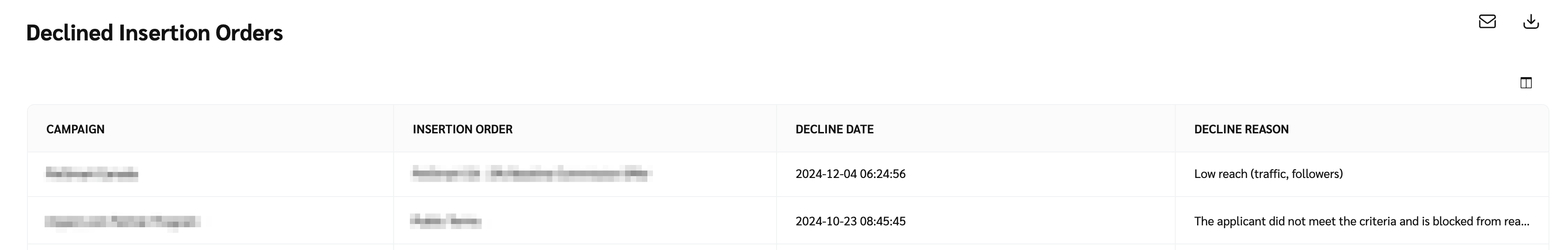This screenshot has height=250, width=1568.
Task: Open the blurred campaign name in second row
Action: (122, 221)
